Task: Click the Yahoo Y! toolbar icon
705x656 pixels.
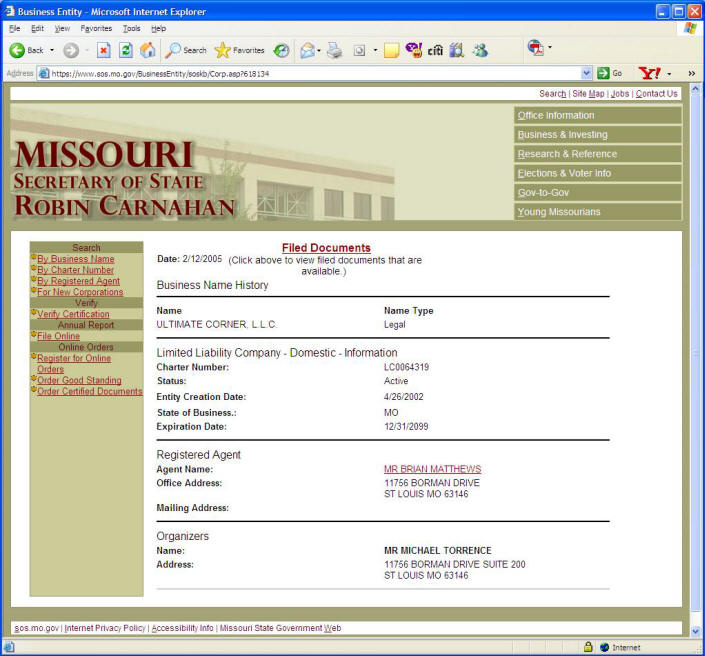Action: coord(650,73)
